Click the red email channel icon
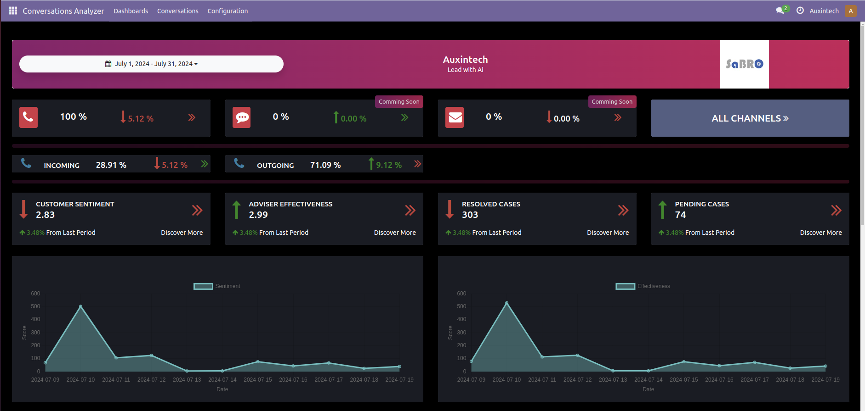Viewport: 865px width, 411px height. pyautogui.click(x=455, y=118)
